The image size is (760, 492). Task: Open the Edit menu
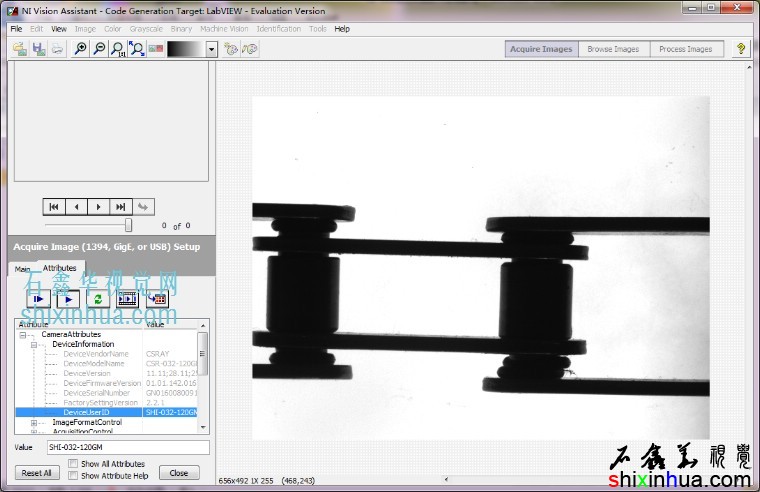pos(36,29)
